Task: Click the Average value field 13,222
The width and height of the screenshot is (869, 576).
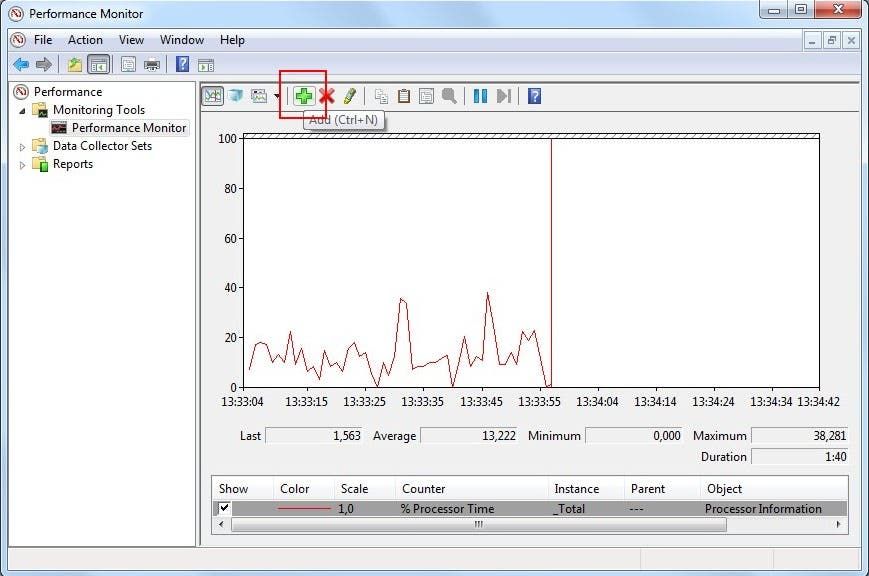Action: (x=469, y=436)
